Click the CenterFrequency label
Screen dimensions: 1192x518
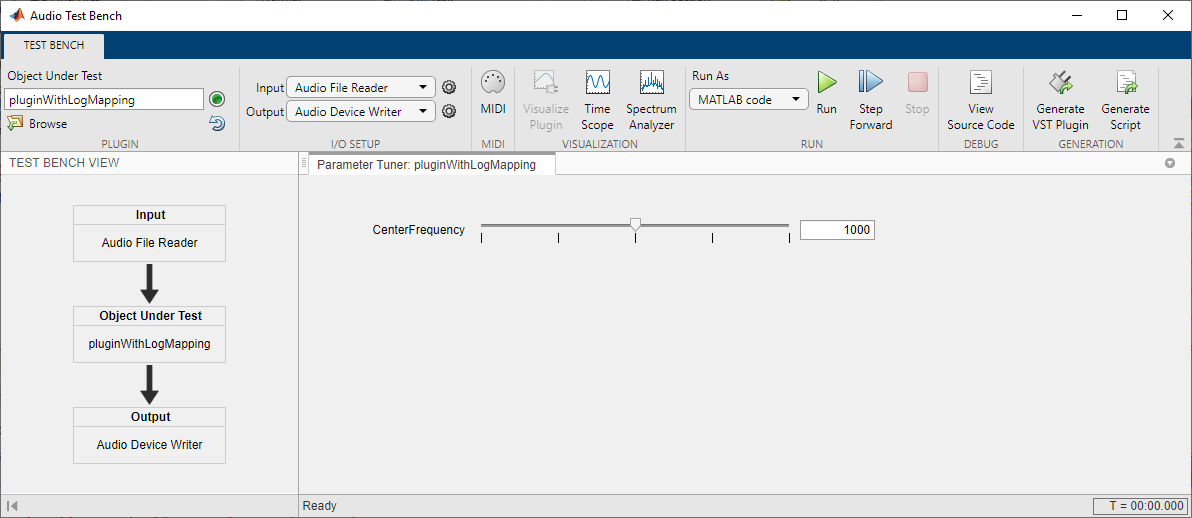[418, 230]
